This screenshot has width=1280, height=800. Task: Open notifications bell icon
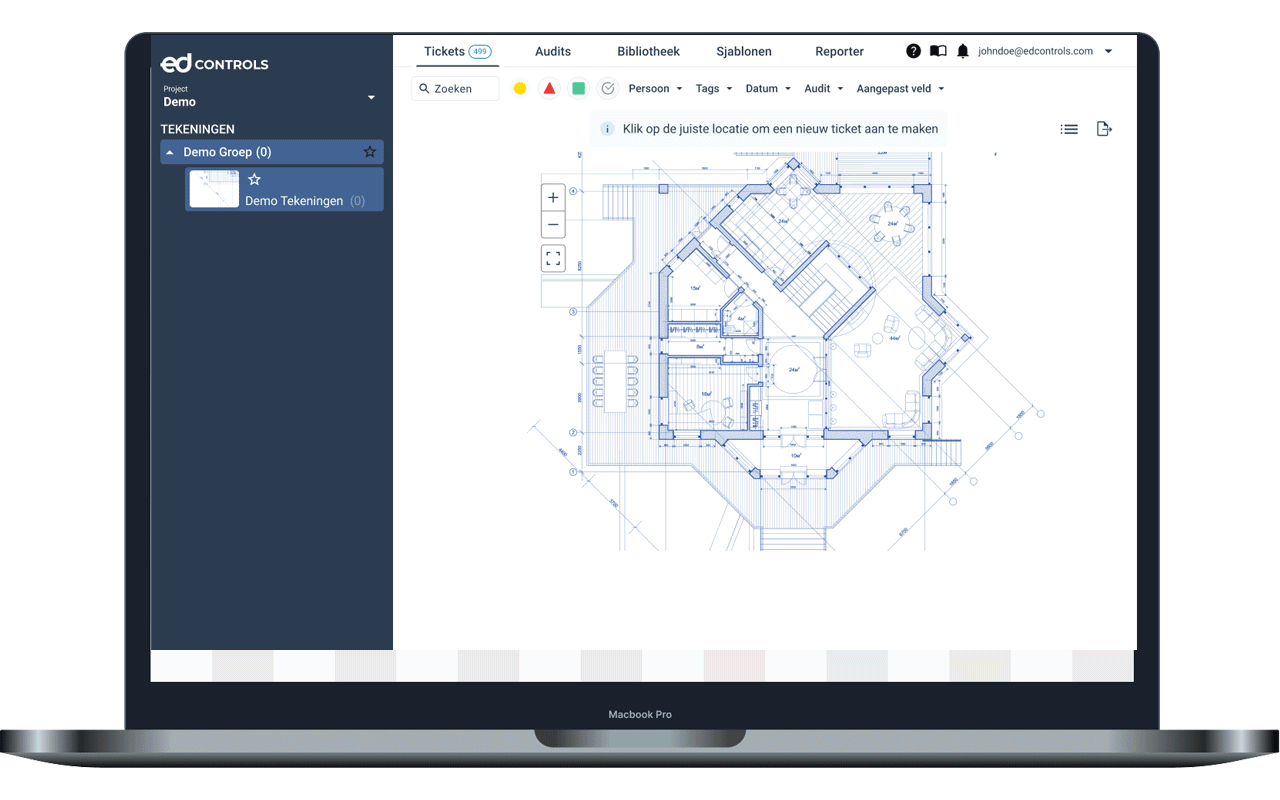click(963, 51)
